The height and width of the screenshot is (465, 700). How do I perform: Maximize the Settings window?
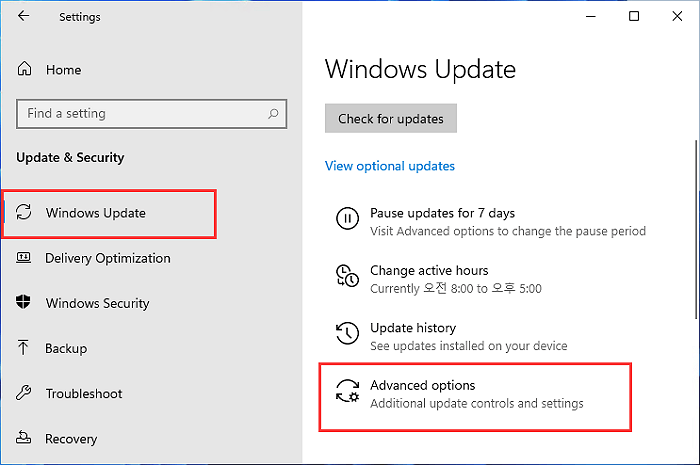pyautogui.click(x=633, y=17)
